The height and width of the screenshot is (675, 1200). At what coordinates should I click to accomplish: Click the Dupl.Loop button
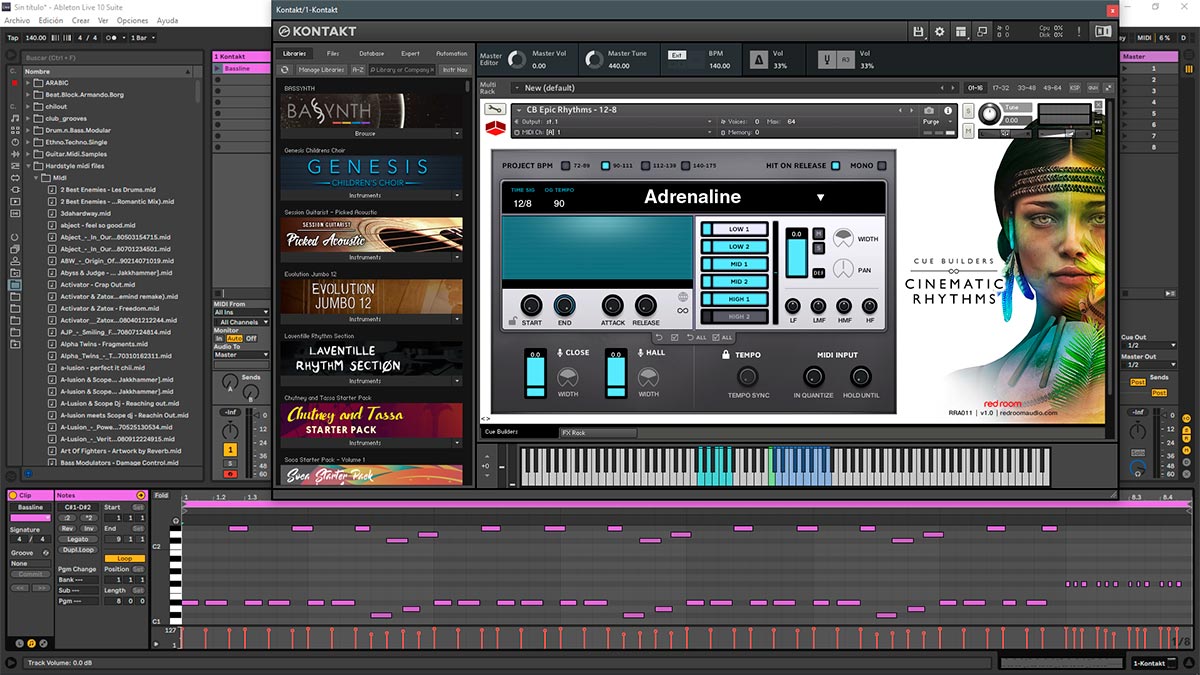point(79,550)
